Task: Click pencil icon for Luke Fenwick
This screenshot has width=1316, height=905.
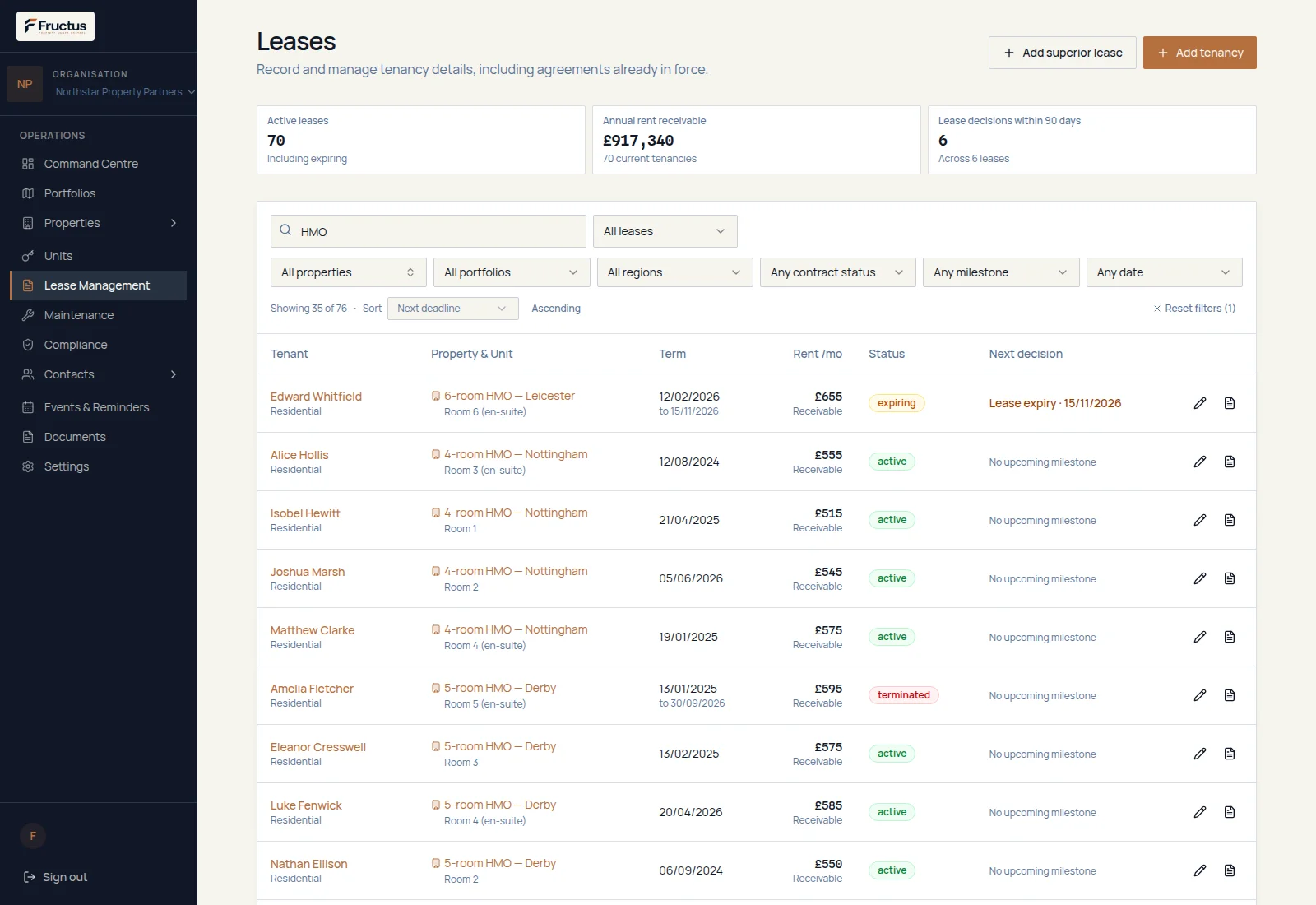Action: click(x=1200, y=812)
